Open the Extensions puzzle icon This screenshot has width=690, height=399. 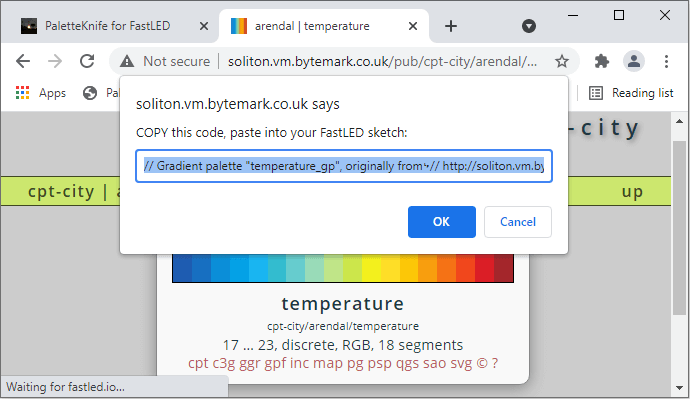(602, 61)
